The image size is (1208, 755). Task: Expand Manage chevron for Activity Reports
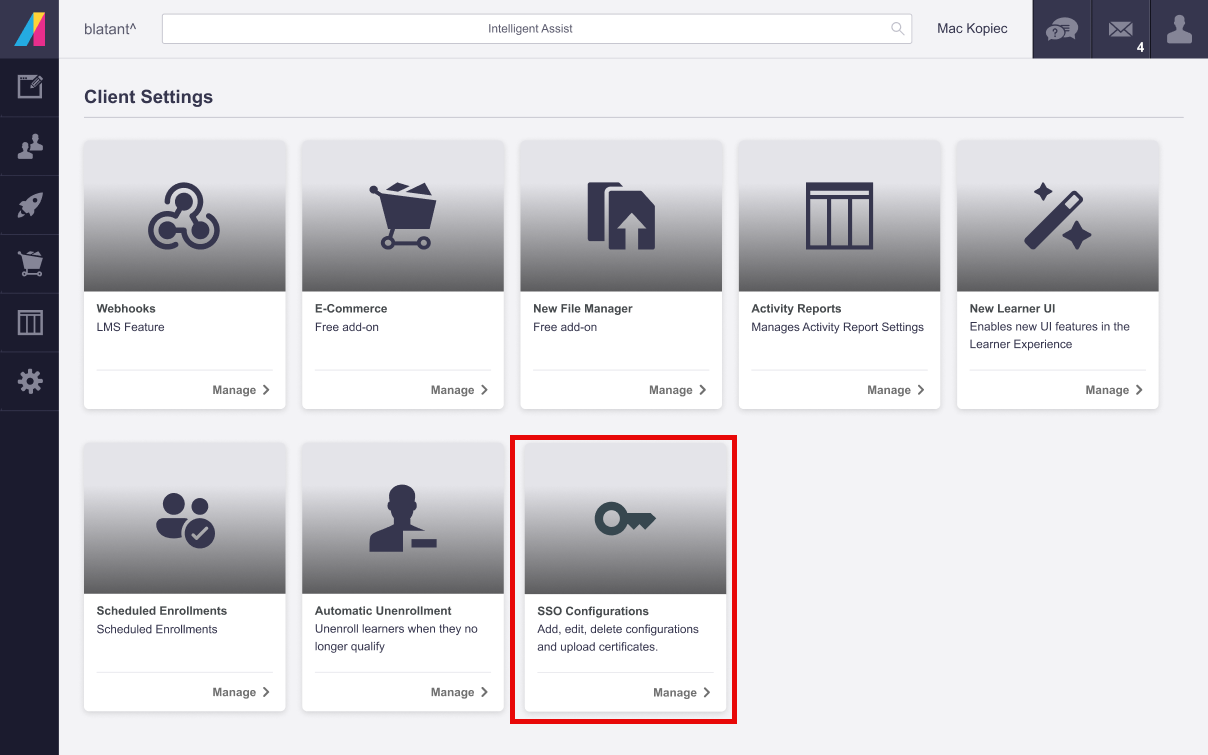pyautogui.click(x=921, y=390)
